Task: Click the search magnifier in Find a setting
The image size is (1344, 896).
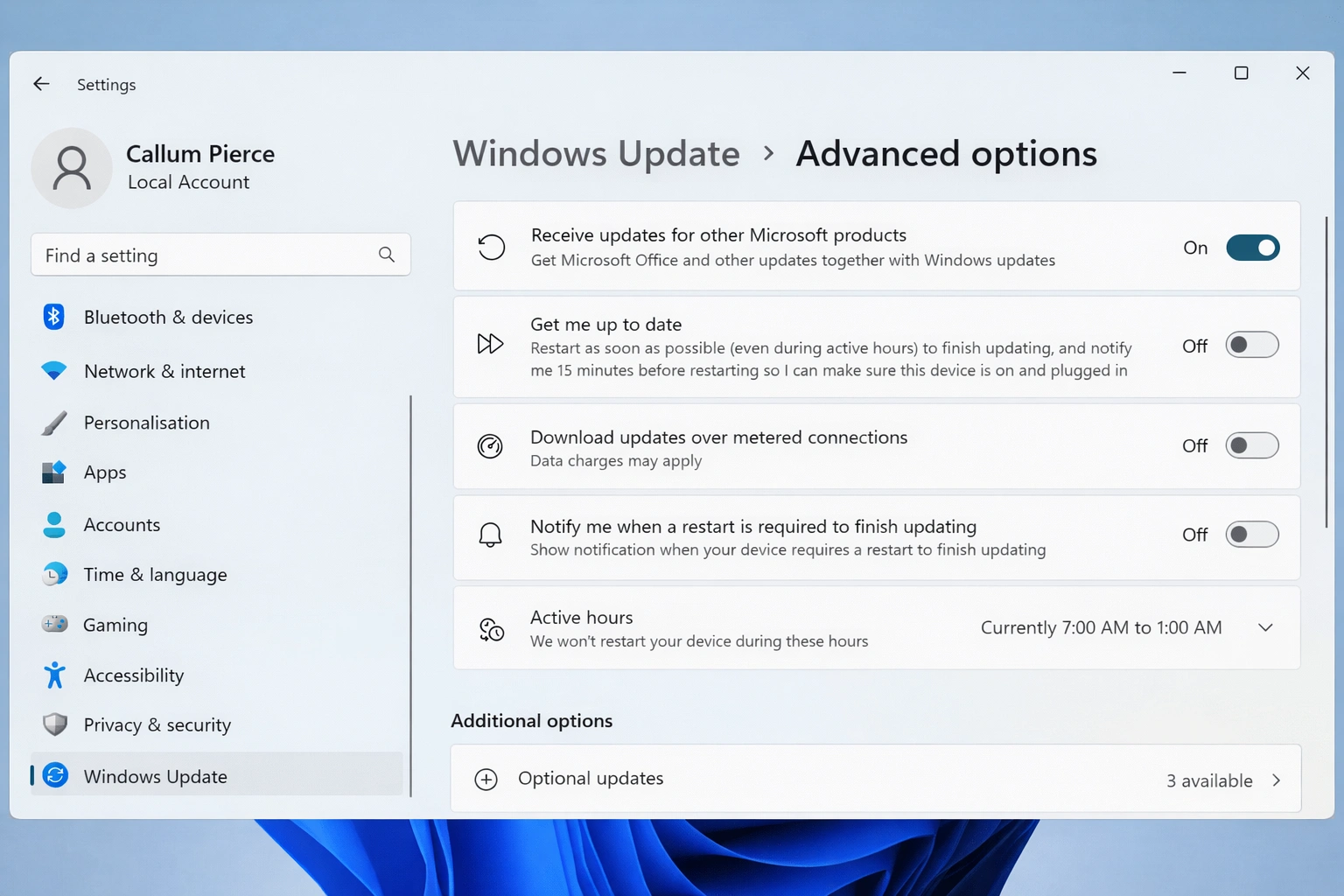Action: pyautogui.click(x=387, y=255)
